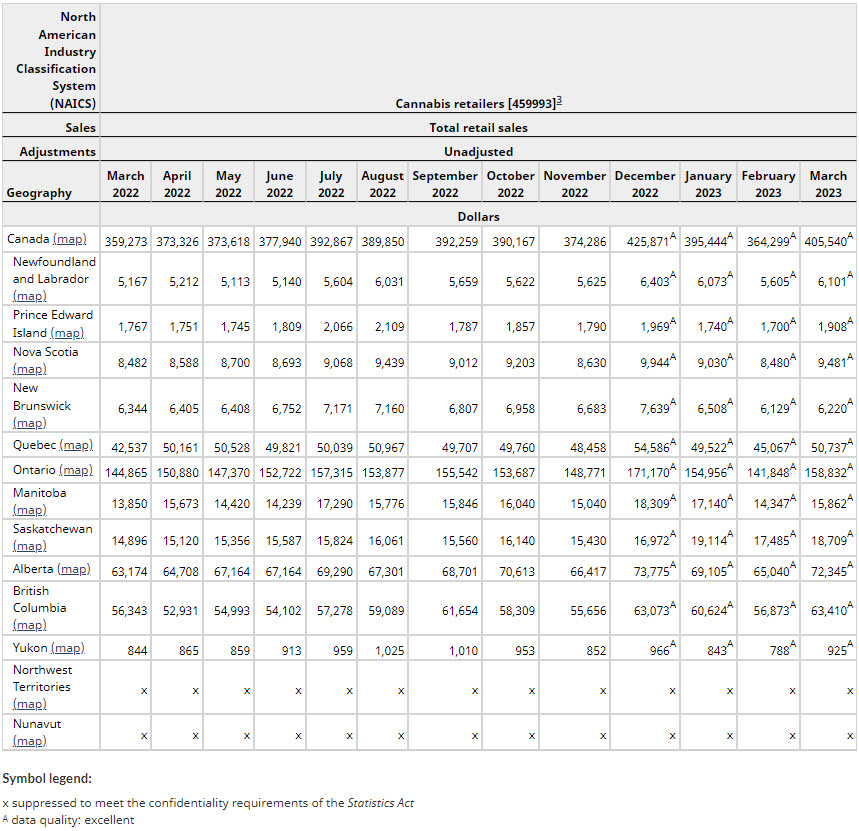Open the Yukon map link
Image resolution: width=859 pixels, height=831 pixels.
[67, 648]
